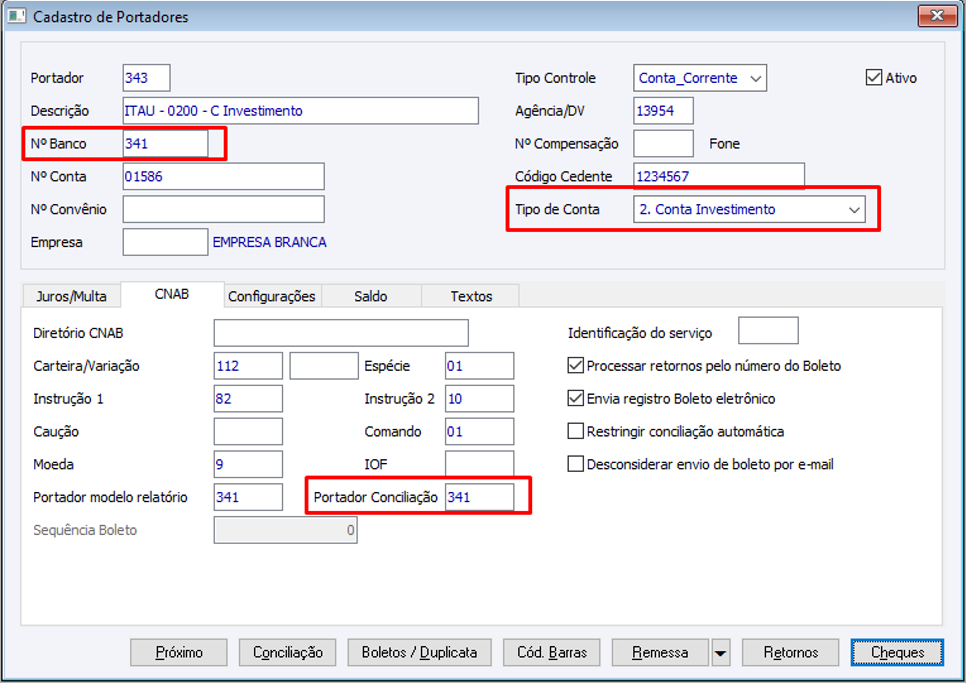The height and width of the screenshot is (683, 966).
Task: Open Boletos / Duplicata
Action: tap(419, 653)
